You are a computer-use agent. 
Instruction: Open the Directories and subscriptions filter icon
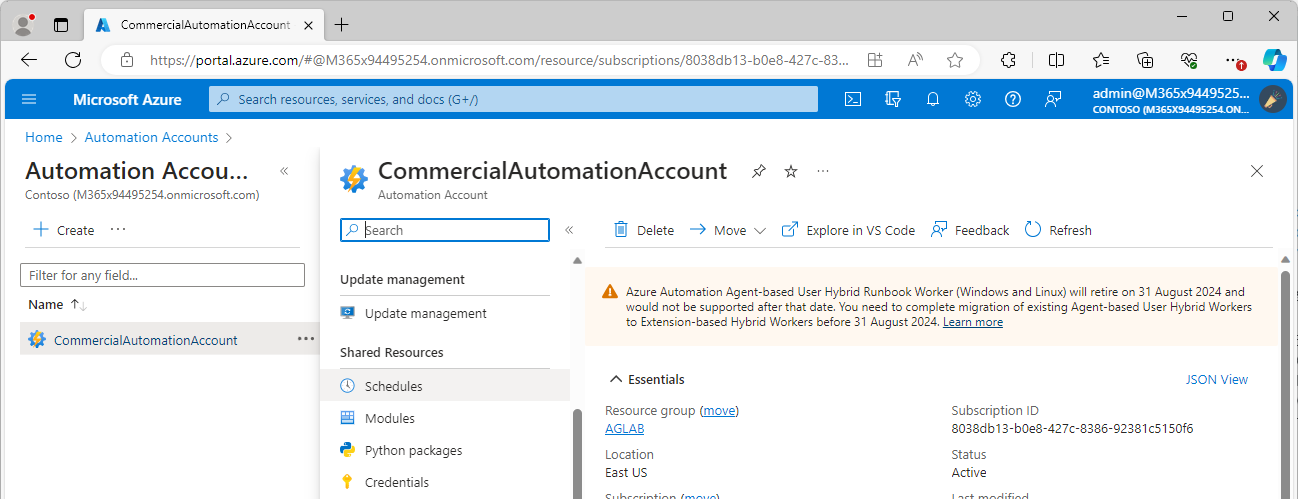pos(893,99)
